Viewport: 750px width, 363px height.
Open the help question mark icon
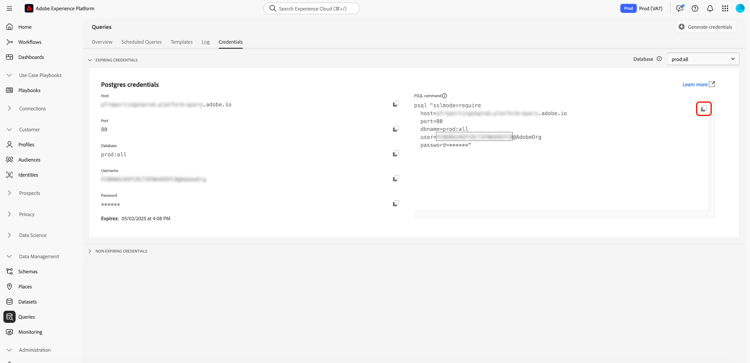tap(695, 9)
